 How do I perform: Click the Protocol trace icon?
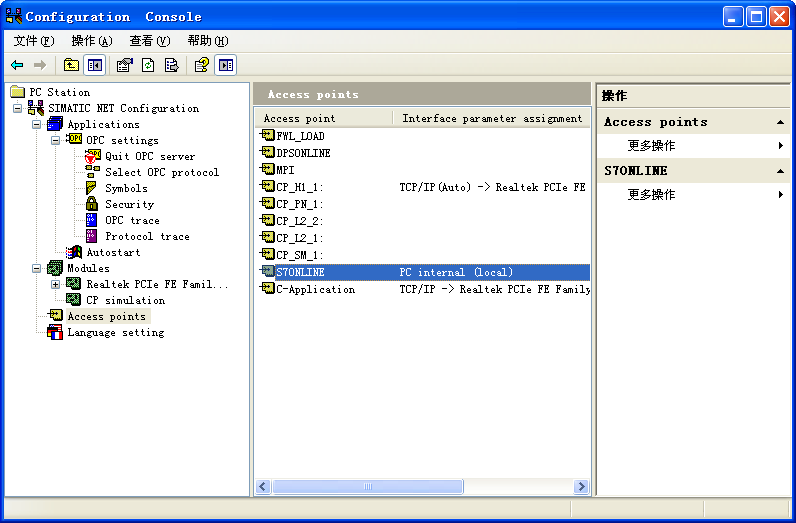pyautogui.click(x=91, y=236)
